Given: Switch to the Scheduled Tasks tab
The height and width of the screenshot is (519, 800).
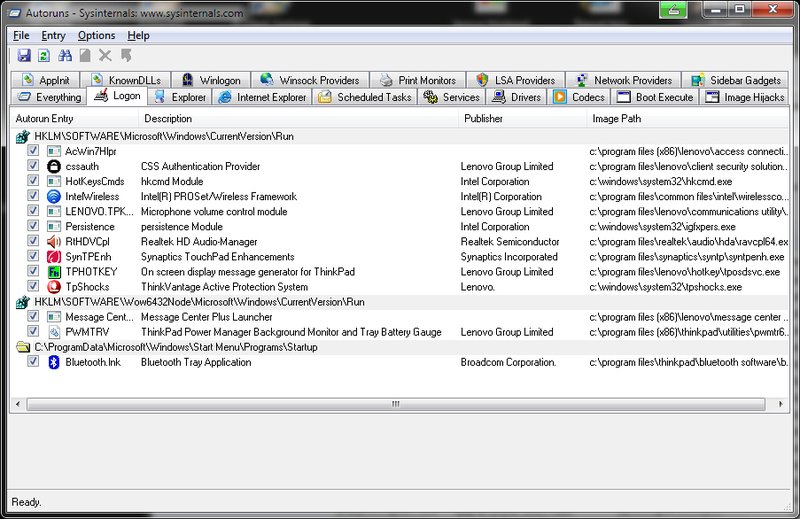Looking at the screenshot, I should click(365, 97).
